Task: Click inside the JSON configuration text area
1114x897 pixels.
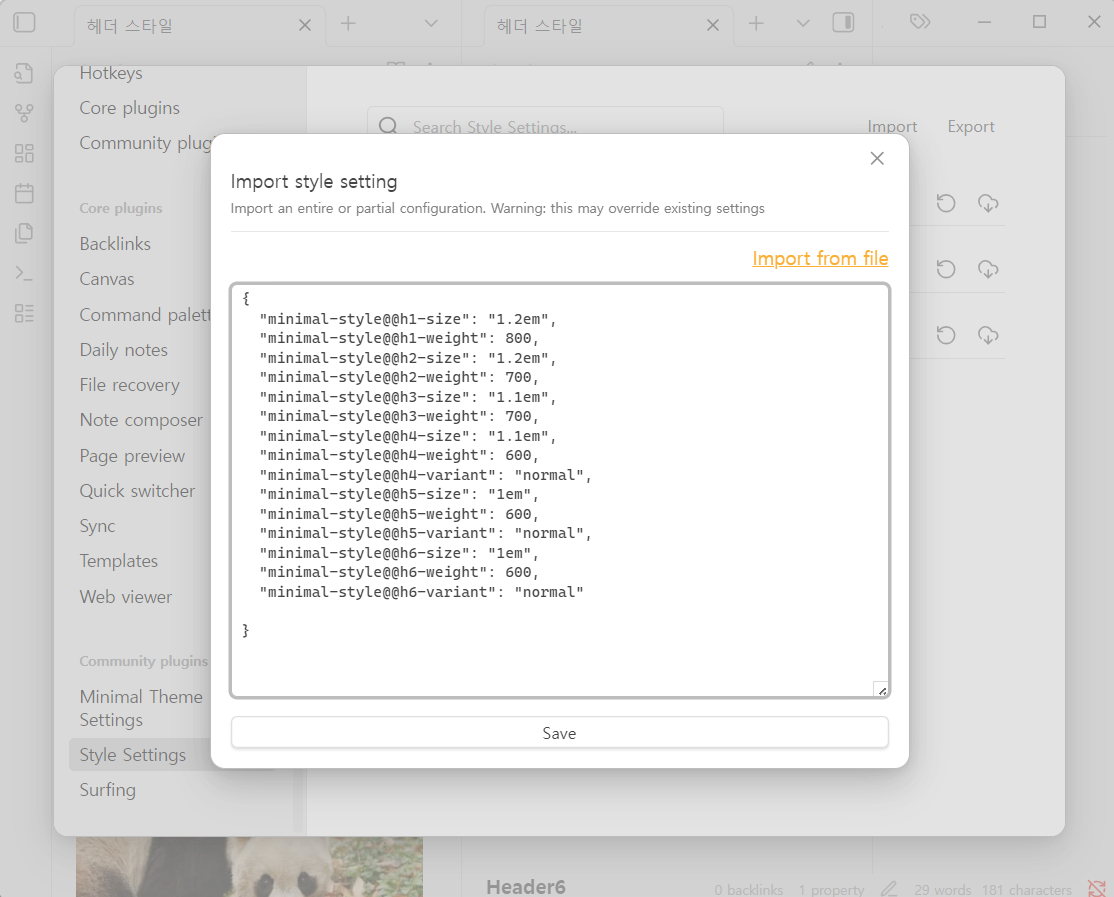Action: tap(560, 490)
